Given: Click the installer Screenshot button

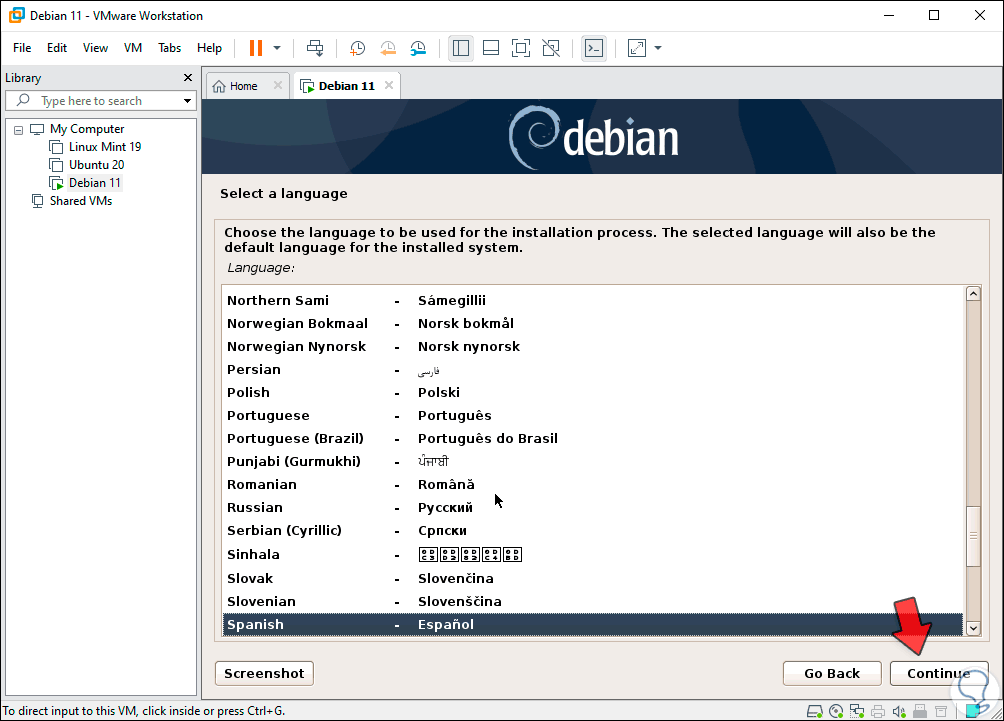Looking at the screenshot, I should pos(264,674).
